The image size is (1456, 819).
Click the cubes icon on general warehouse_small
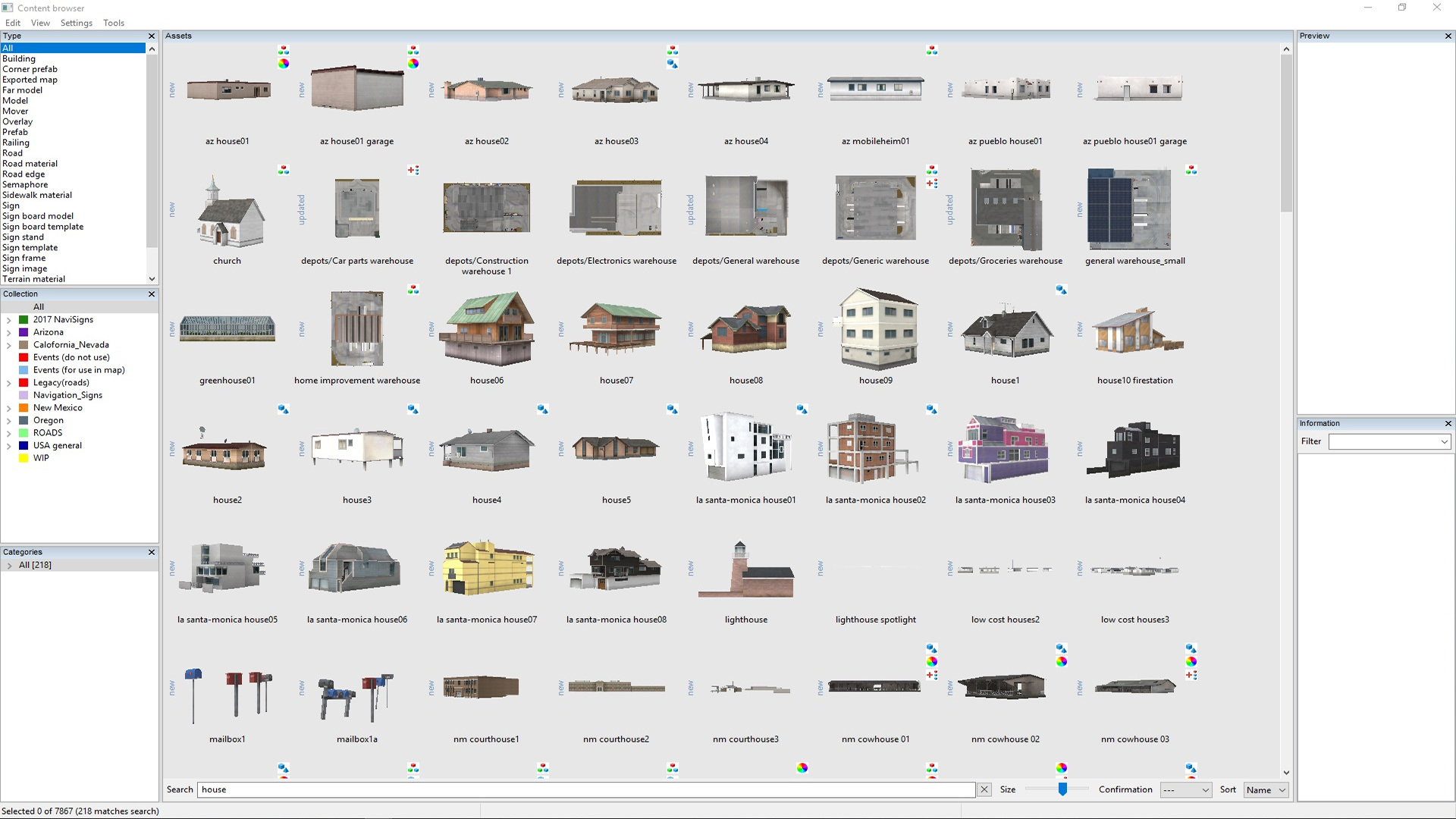point(1191,170)
